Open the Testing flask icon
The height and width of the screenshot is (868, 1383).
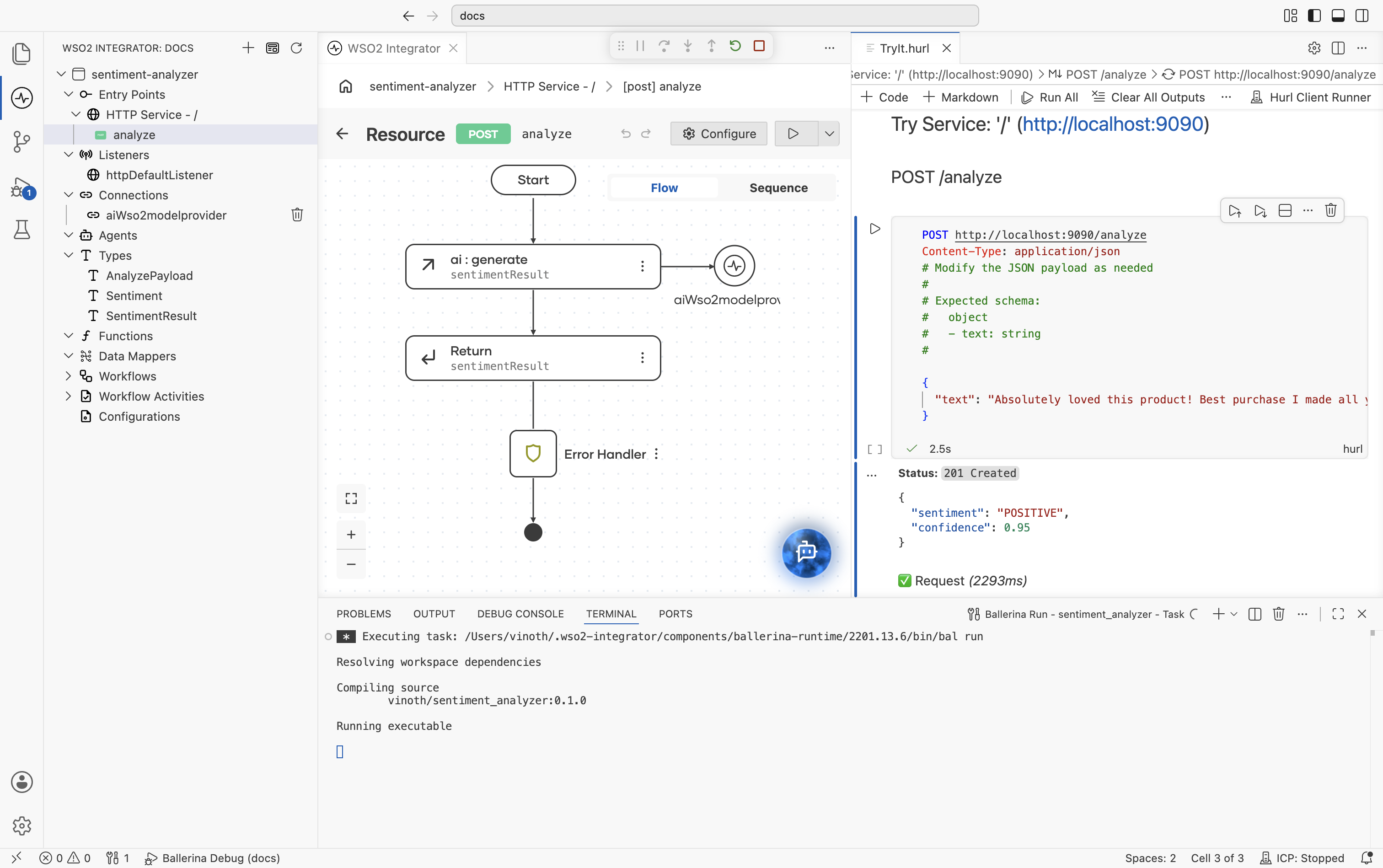click(x=22, y=230)
